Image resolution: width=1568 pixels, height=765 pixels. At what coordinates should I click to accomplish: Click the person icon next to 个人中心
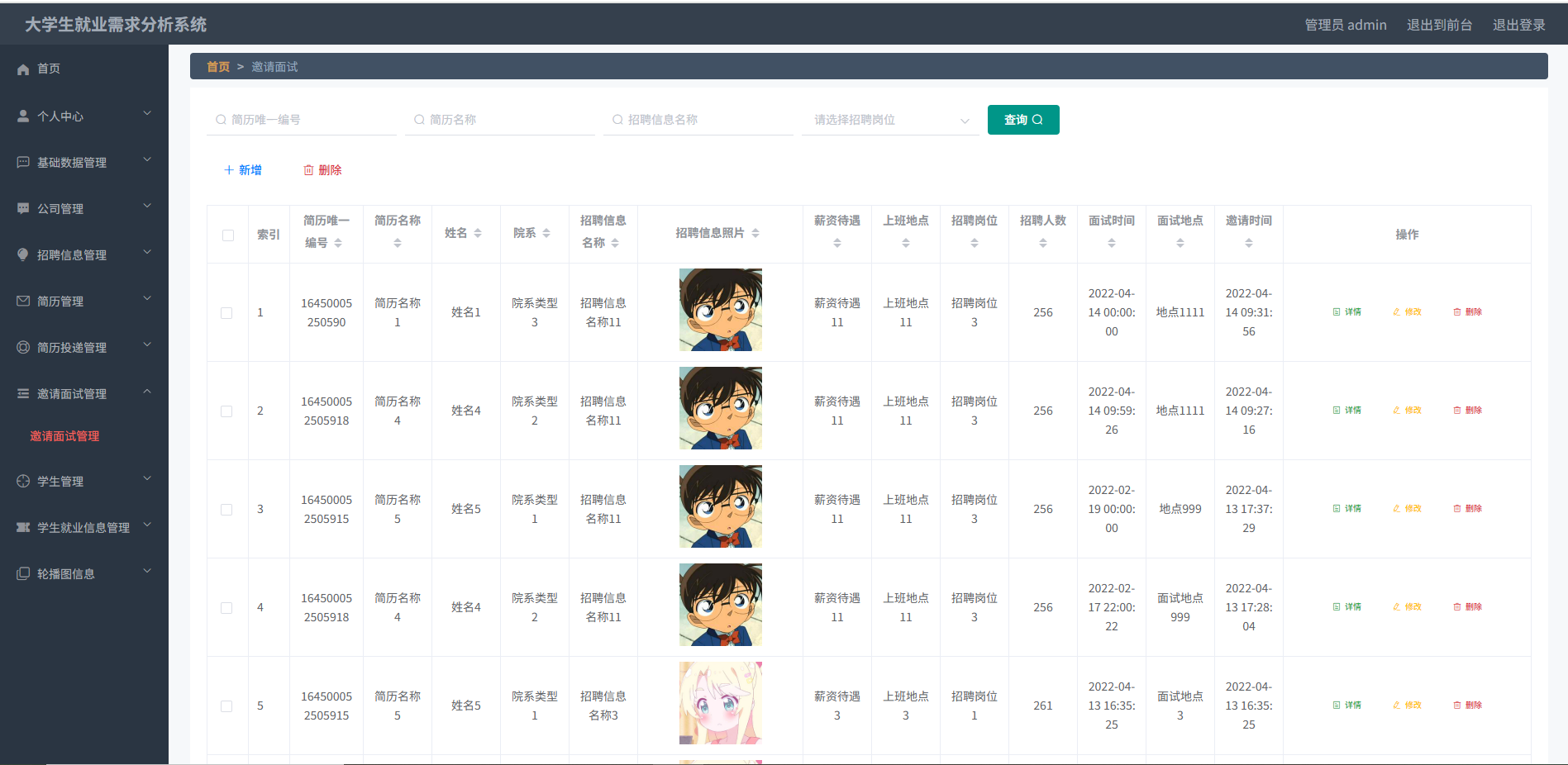coord(22,116)
